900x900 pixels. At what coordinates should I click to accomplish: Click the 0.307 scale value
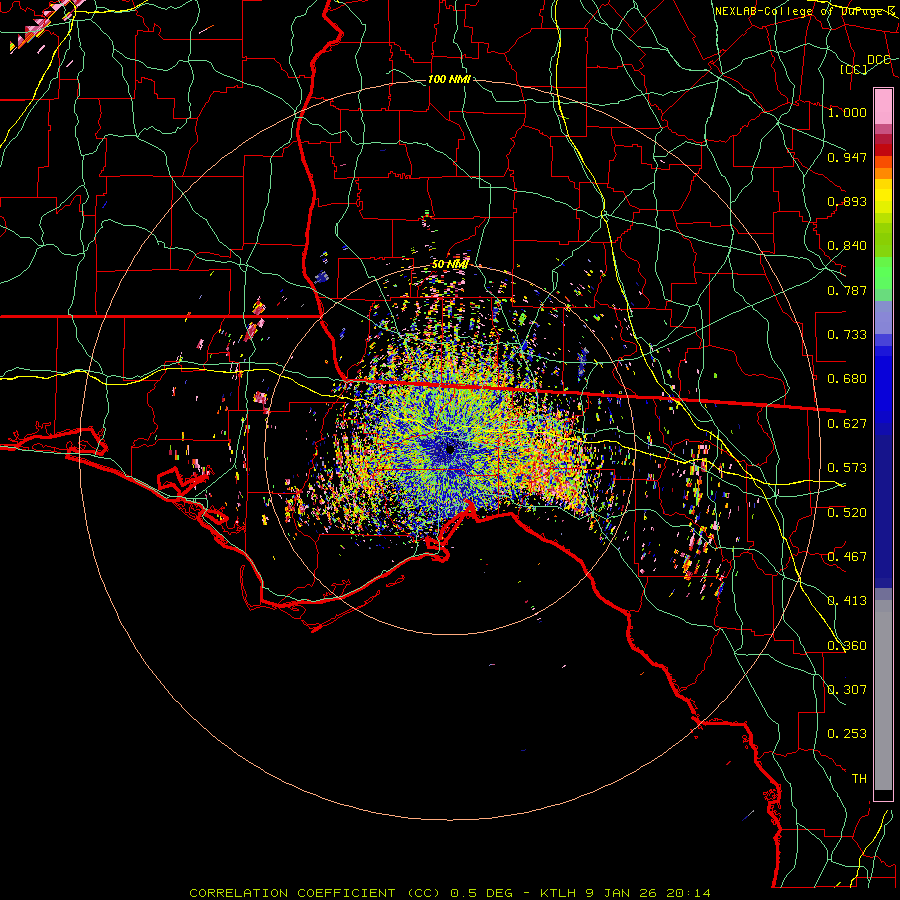click(847, 690)
